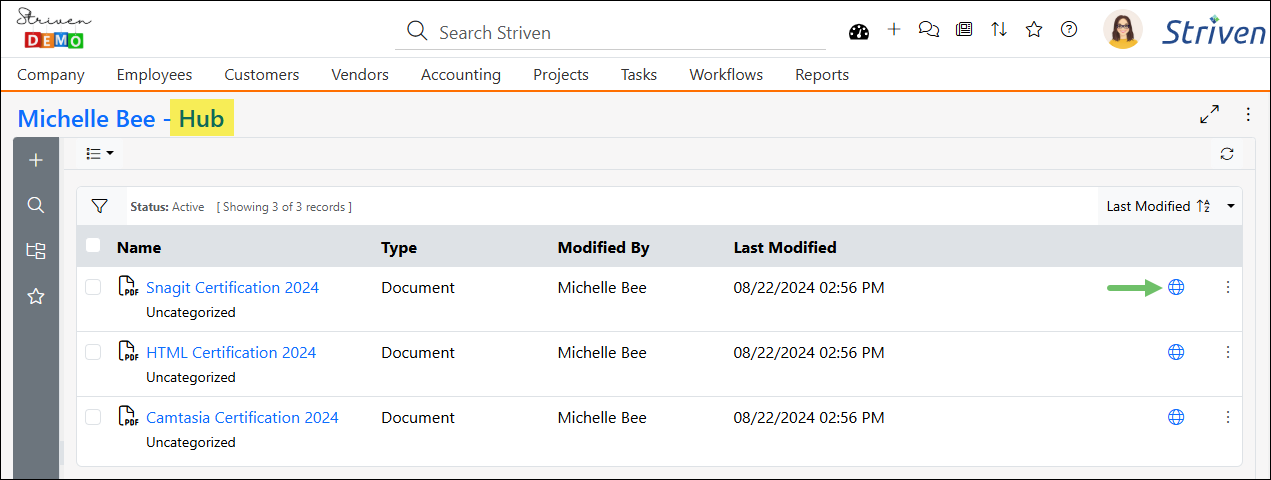Open the Last Modified sort dropdown arrow
The height and width of the screenshot is (480, 1271).
tap(1230, 206)
